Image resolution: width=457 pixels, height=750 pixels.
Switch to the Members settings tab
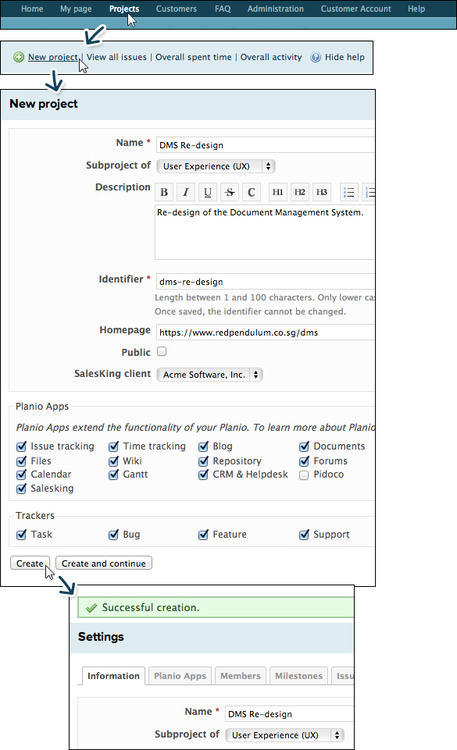(x=240, y=676)
